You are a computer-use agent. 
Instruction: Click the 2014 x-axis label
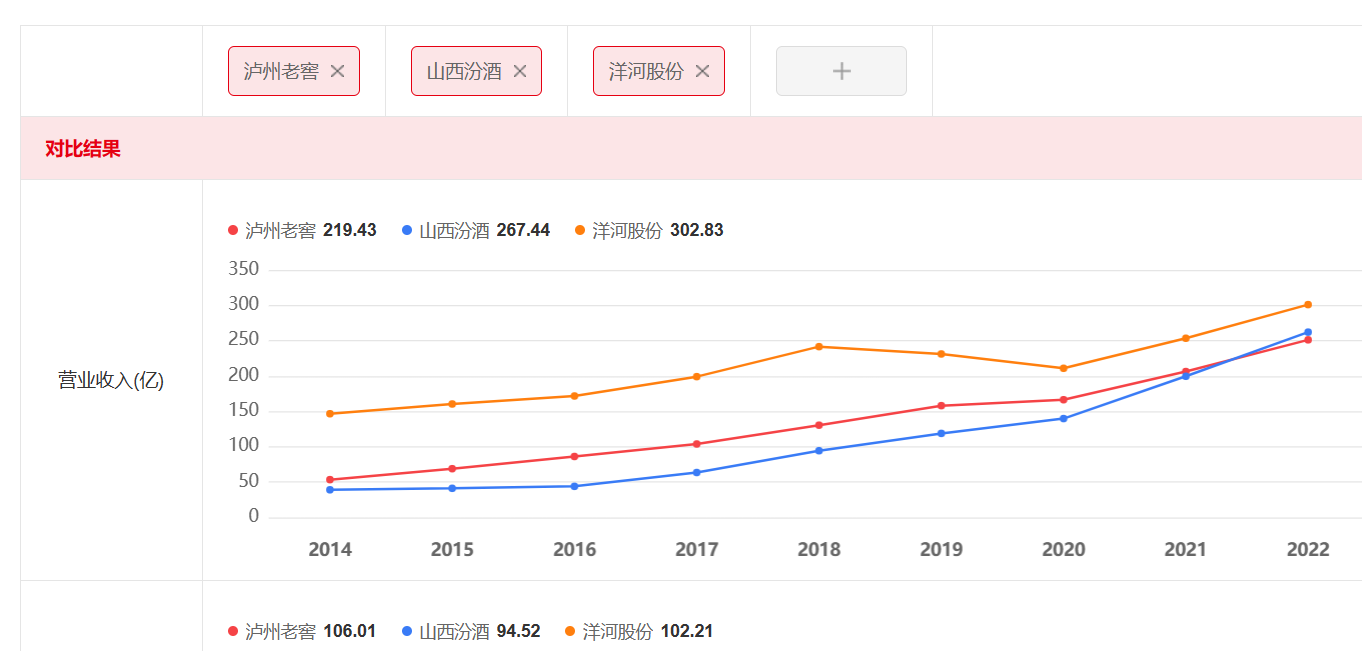330,549
